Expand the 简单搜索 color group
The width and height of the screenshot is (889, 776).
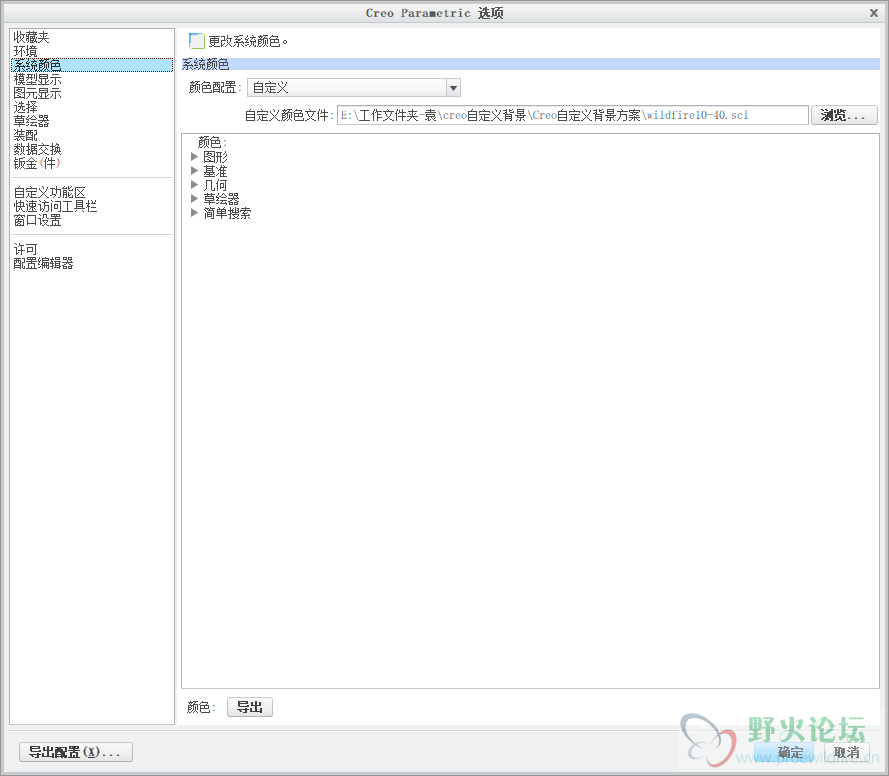coord(194,213)
